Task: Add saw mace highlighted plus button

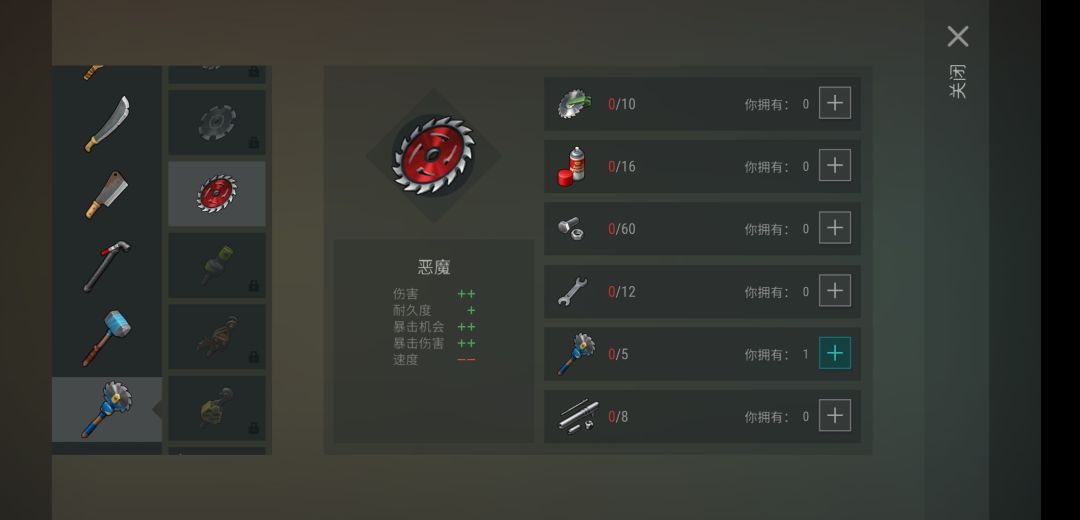Action: [x=835, y=353]
